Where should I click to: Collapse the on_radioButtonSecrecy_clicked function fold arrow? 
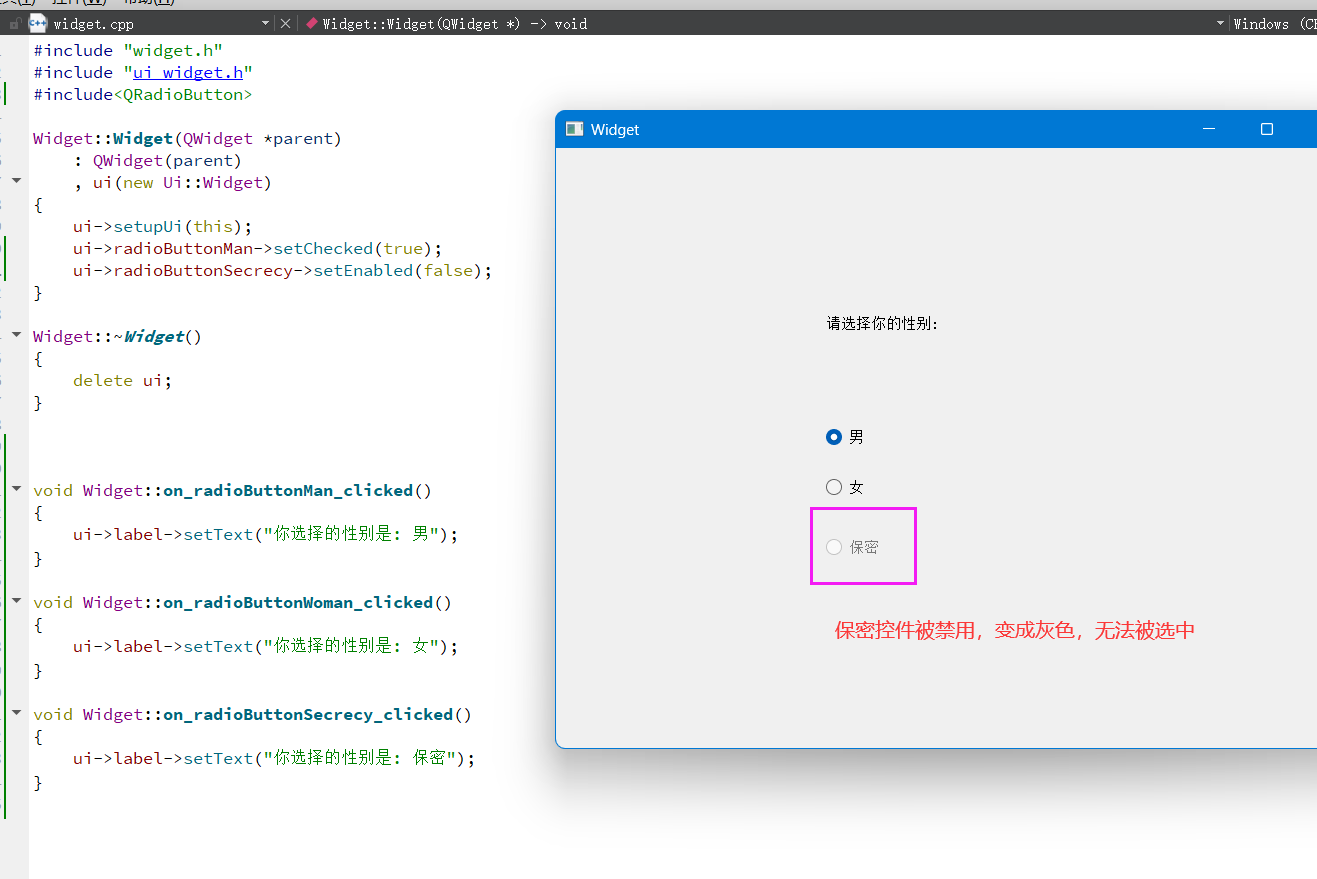[x=16, y=713]
